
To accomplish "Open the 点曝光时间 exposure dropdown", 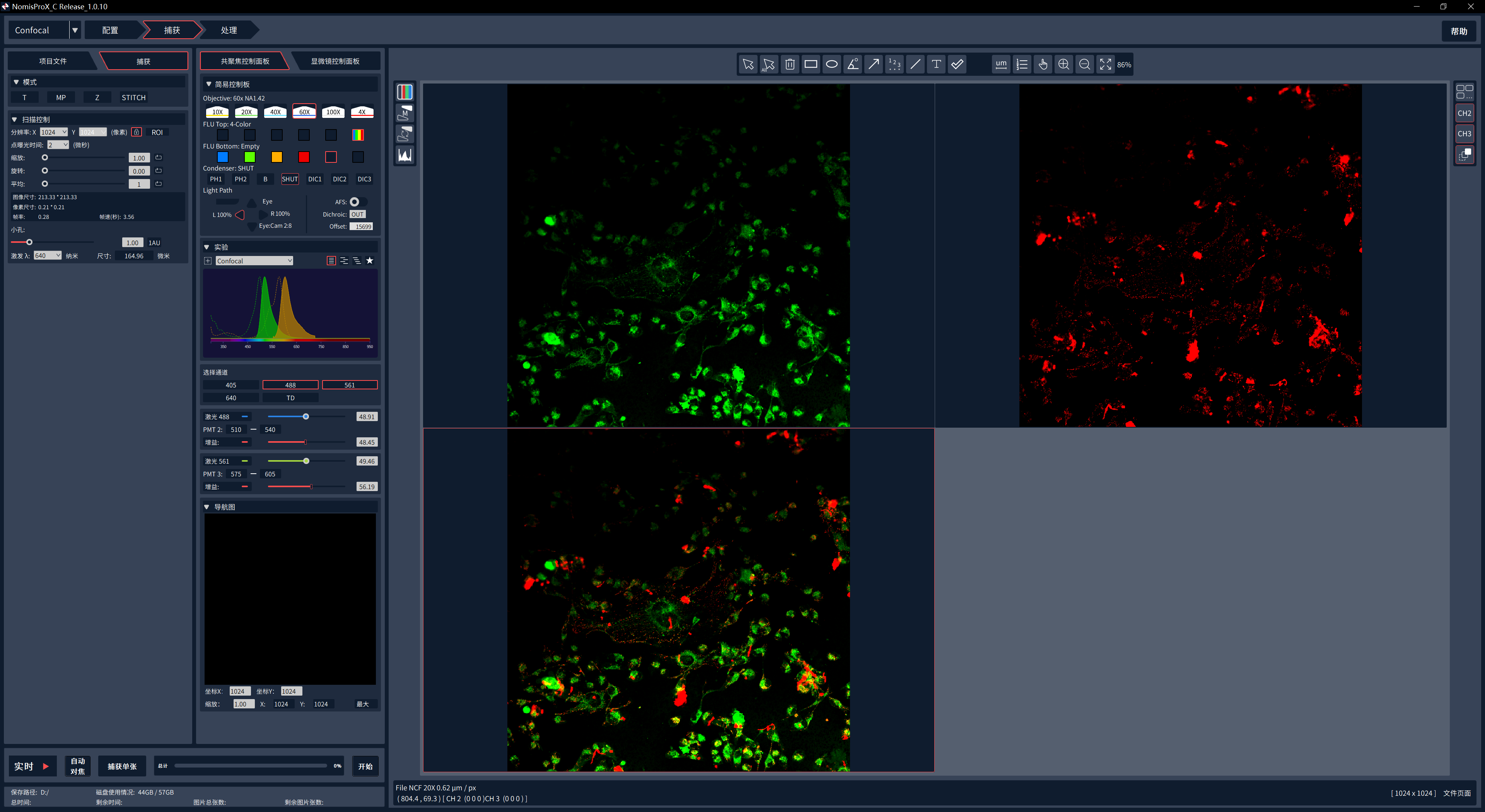I will [x=58, y=145].
